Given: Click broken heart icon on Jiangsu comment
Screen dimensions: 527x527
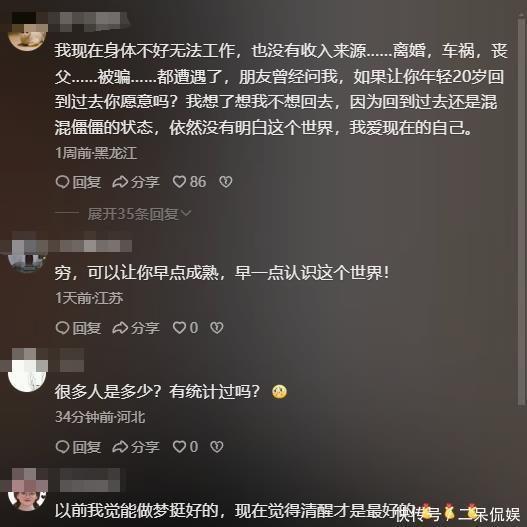Looking at the screenshot, I should point(216,328).
